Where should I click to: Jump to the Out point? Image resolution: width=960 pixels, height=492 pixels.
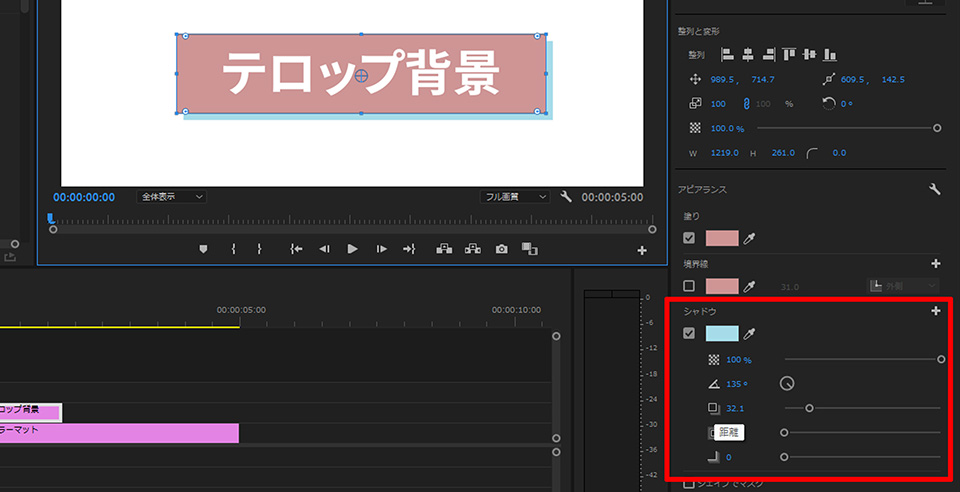pyautogui.click(x=409, y=249)
